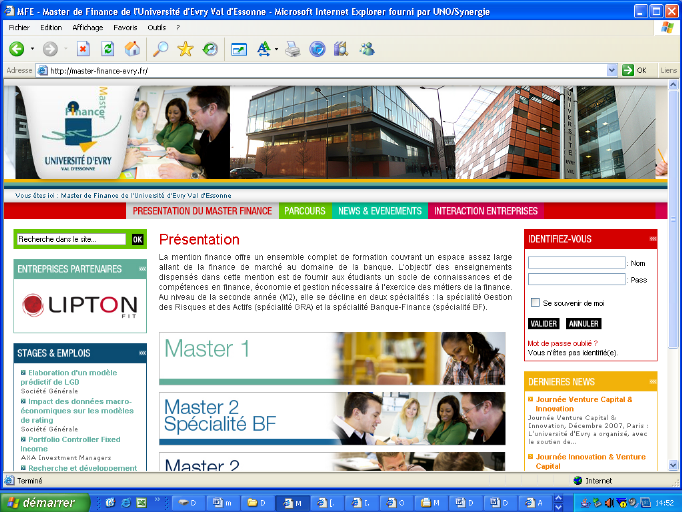Screen dimensions: 682x512
Task: Click the page vertical scrollbar thumb
Action: point(673,219)
